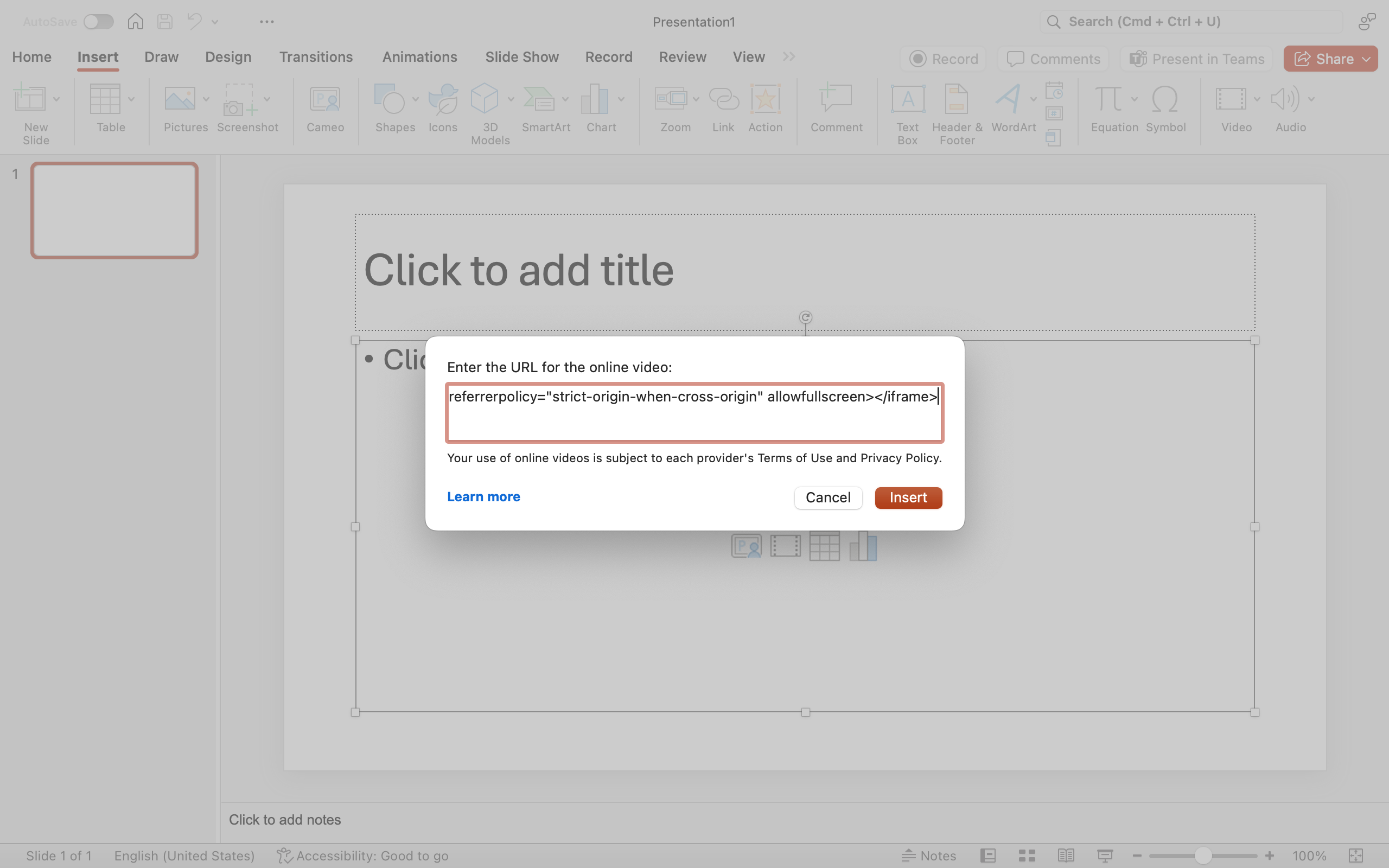Click the zoom in plus button
The width and height of the screenshot is (1389, 868).
(1270, 856)
